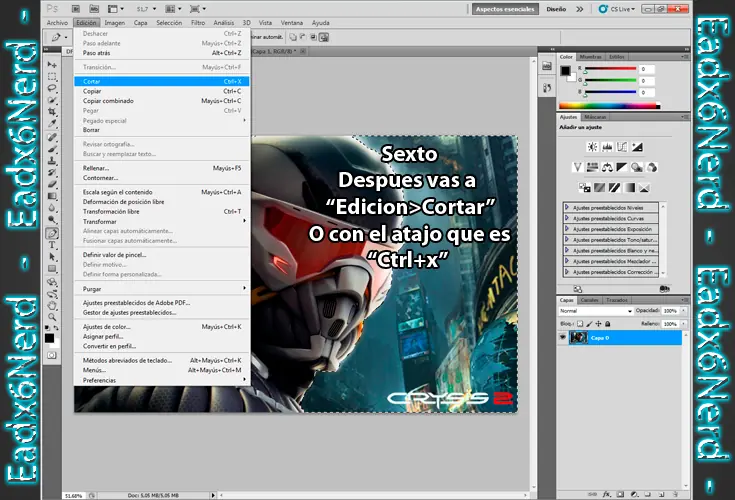
Task: Toggle lock transparent pixels for layer
Action: (x=580, y=324)
